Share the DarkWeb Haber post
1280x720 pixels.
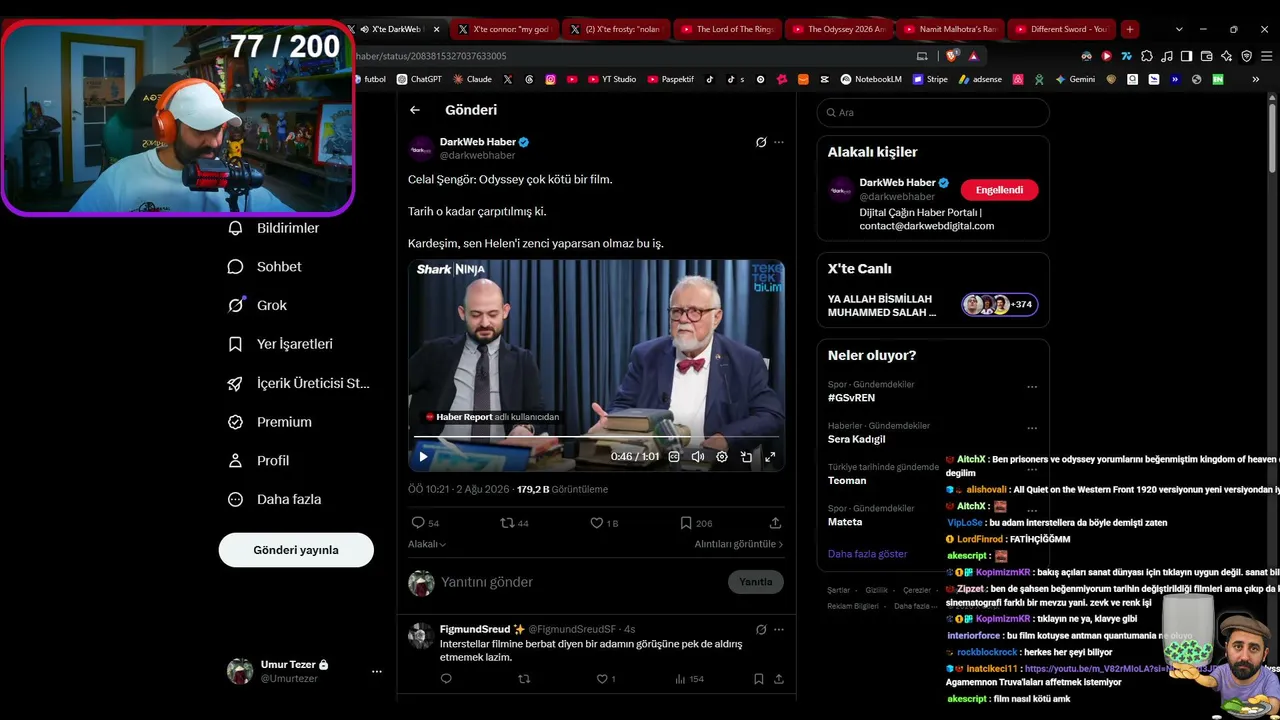point(775,523)
